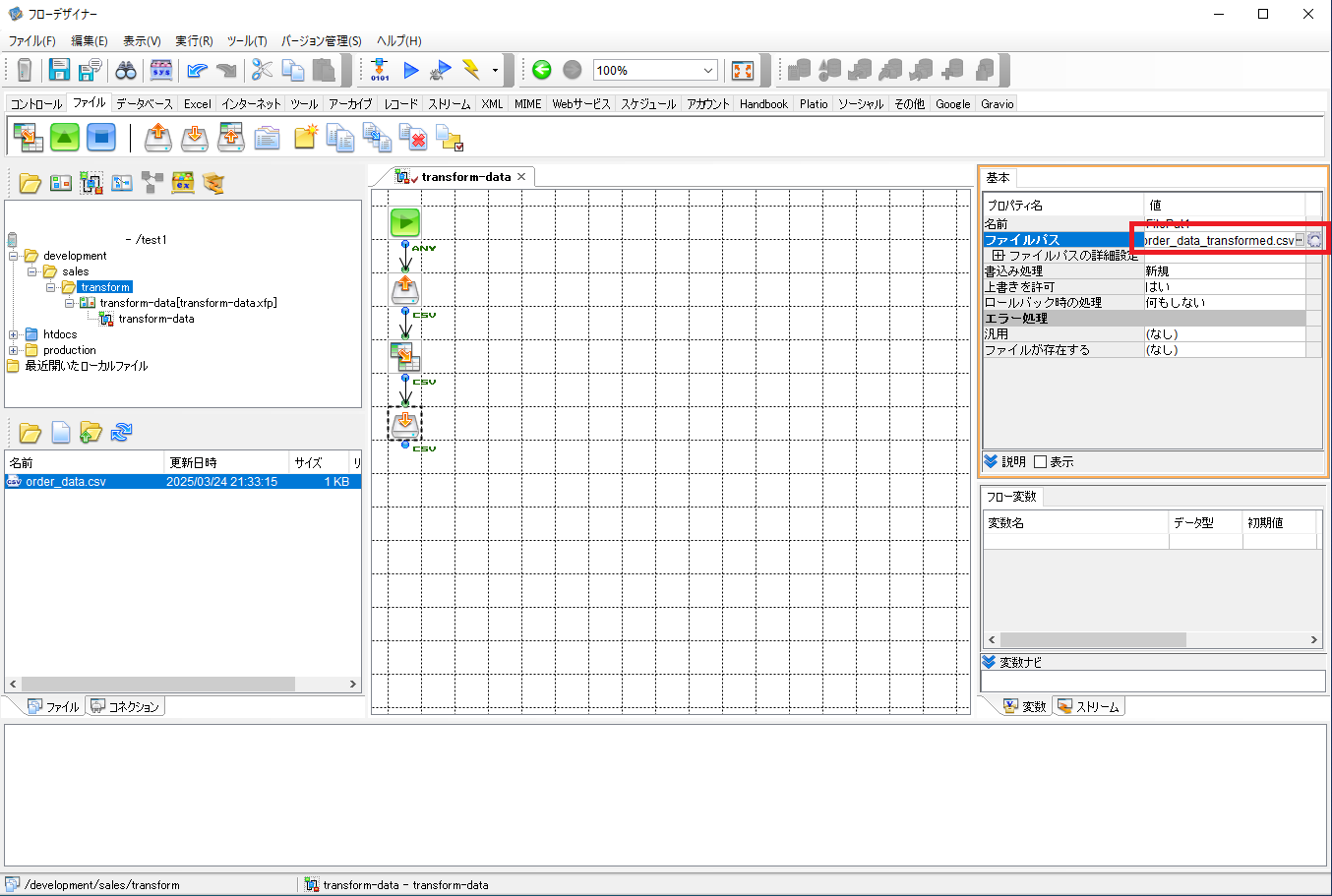Close the transform-data canvas tab
This screenshot has height=896, width=1332.
[x=521, y=177]
